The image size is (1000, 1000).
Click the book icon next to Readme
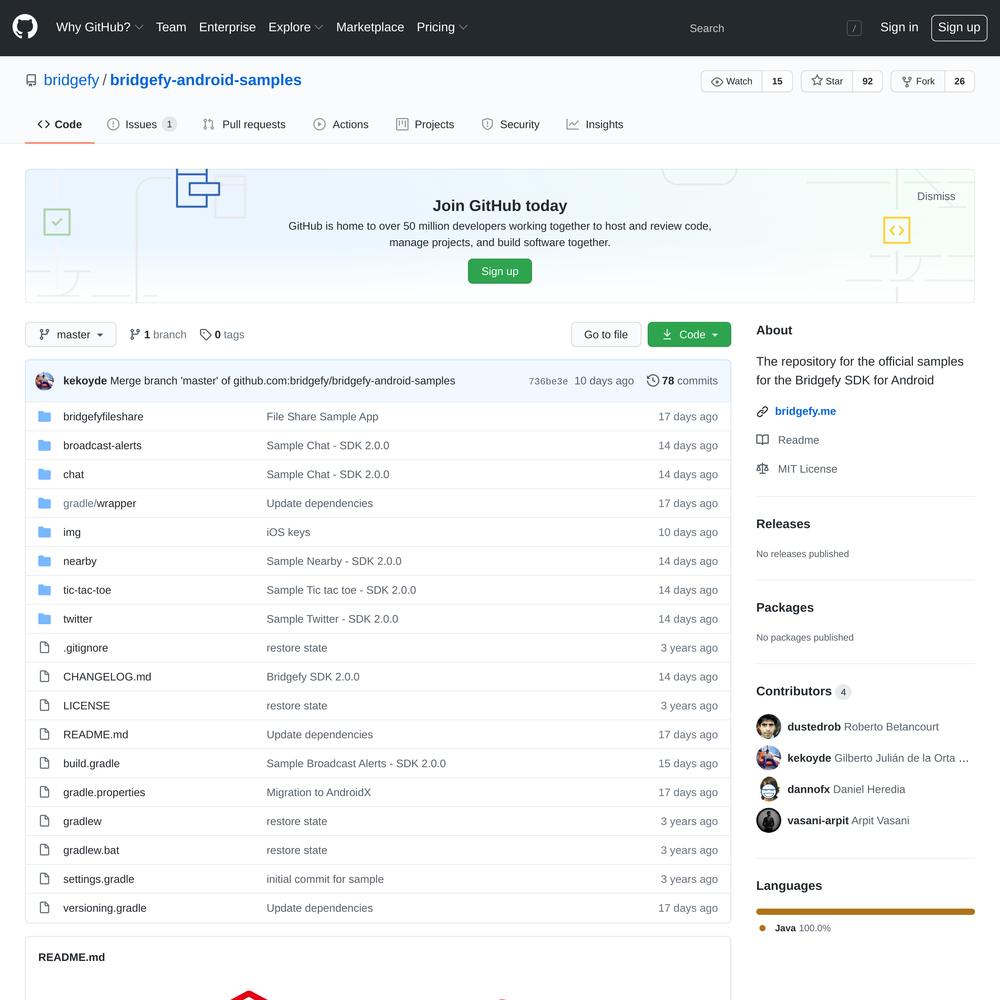coord(762,440)
